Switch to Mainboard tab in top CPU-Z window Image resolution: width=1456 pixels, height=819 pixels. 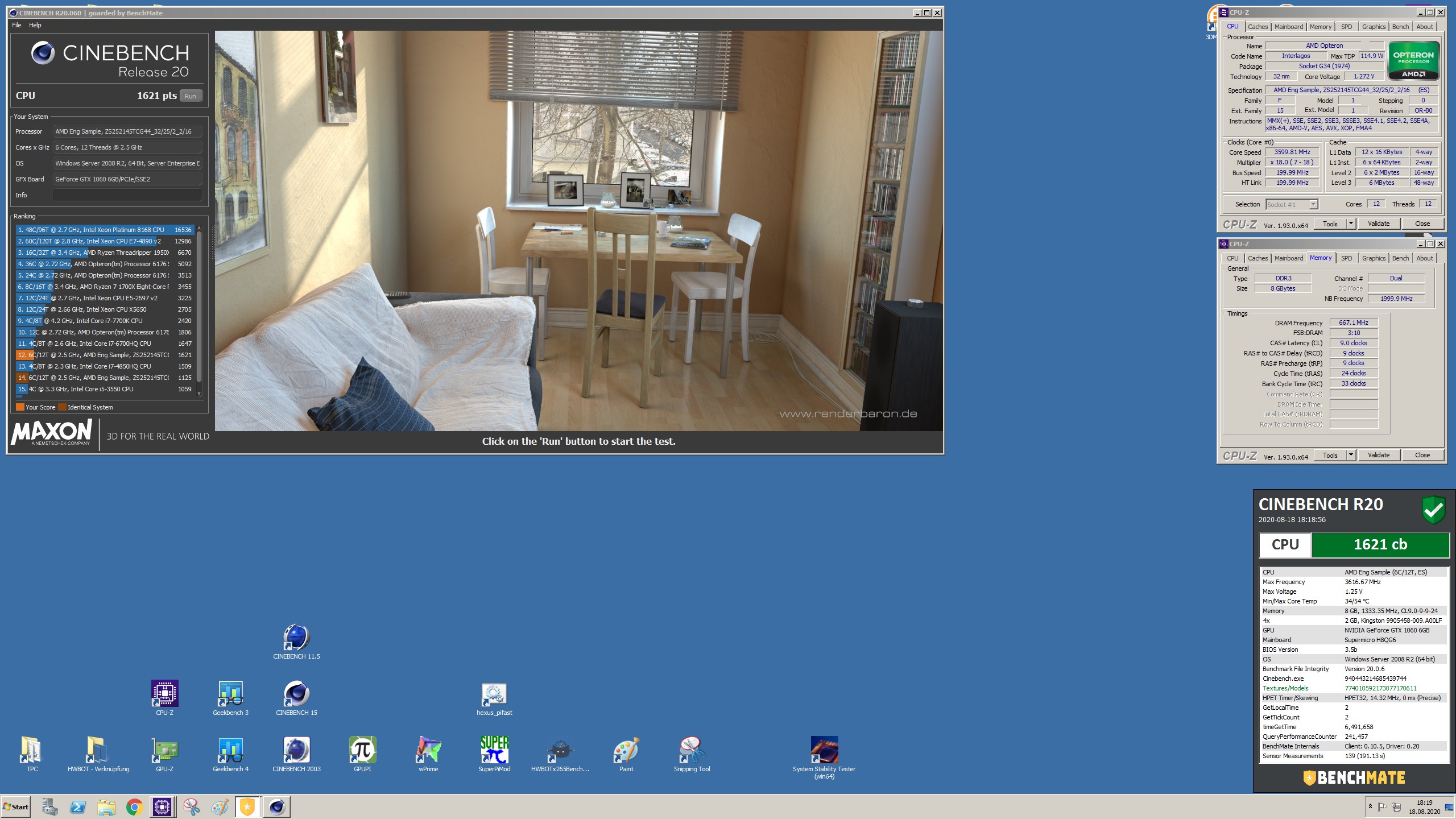(x=1288, y=27)
